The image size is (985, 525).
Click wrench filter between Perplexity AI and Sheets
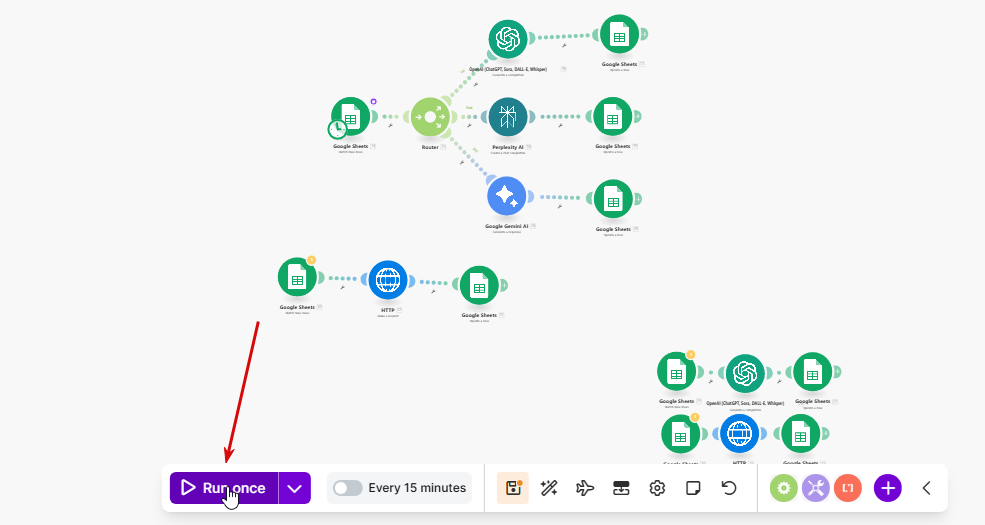[x=560, y=125]
